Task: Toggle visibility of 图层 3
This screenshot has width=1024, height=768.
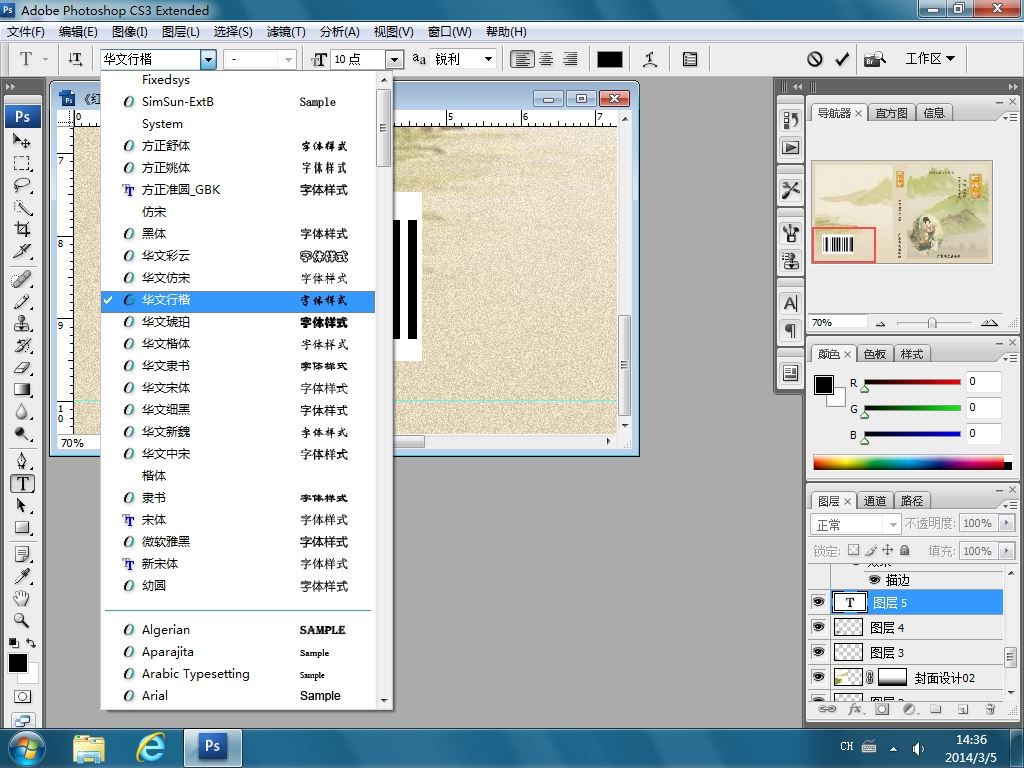Action: 818,652
